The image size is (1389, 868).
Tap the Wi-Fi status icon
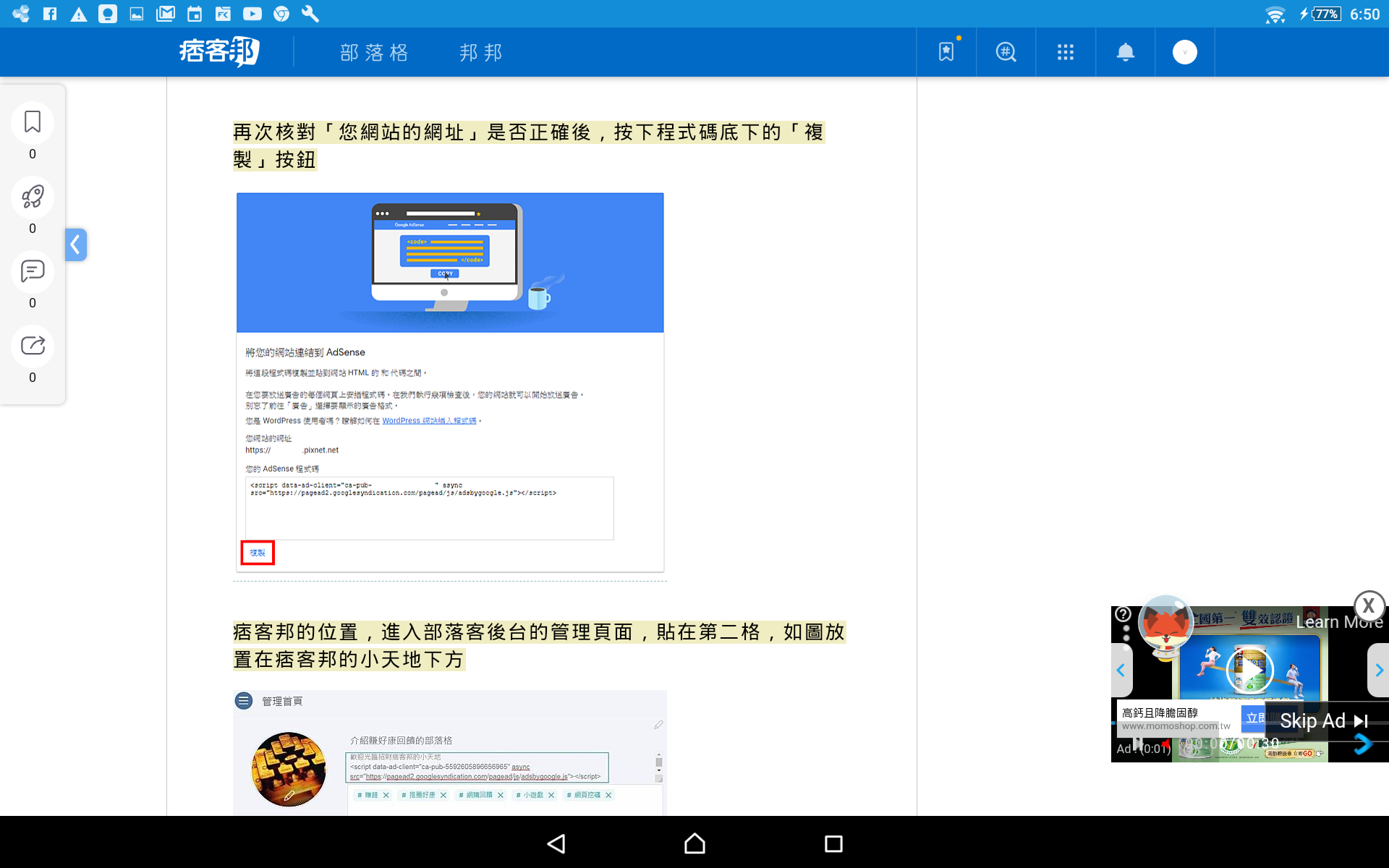(x=1275, y=14)
